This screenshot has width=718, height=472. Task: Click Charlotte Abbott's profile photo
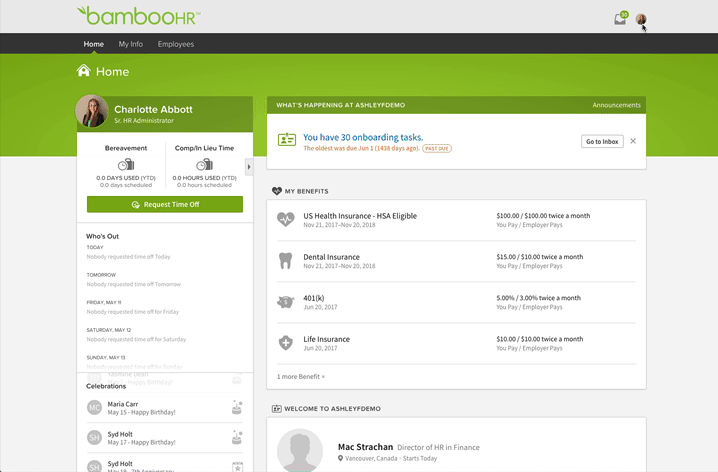[x=92, y=111]
